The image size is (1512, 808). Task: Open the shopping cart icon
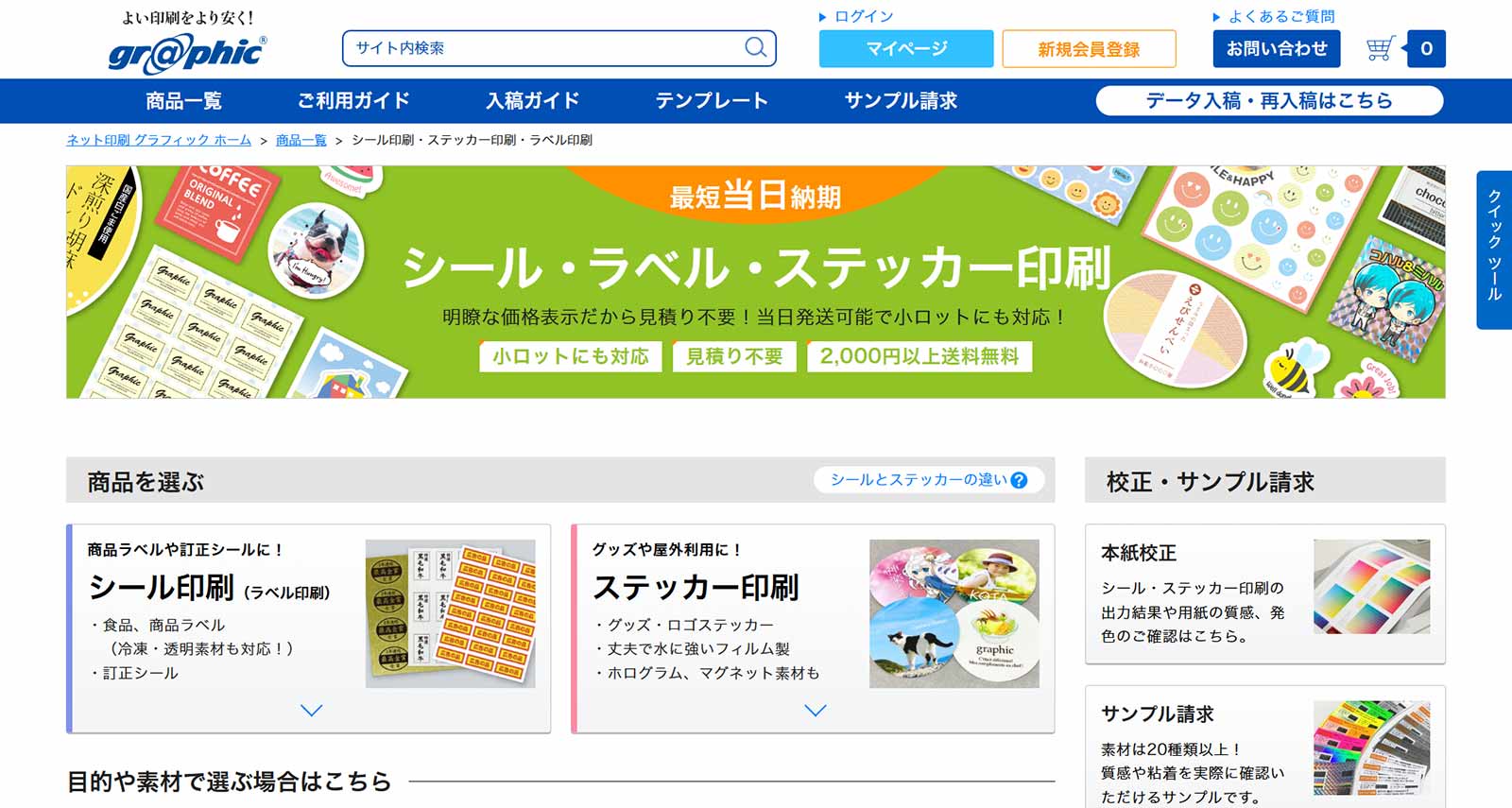(1381, 48)
